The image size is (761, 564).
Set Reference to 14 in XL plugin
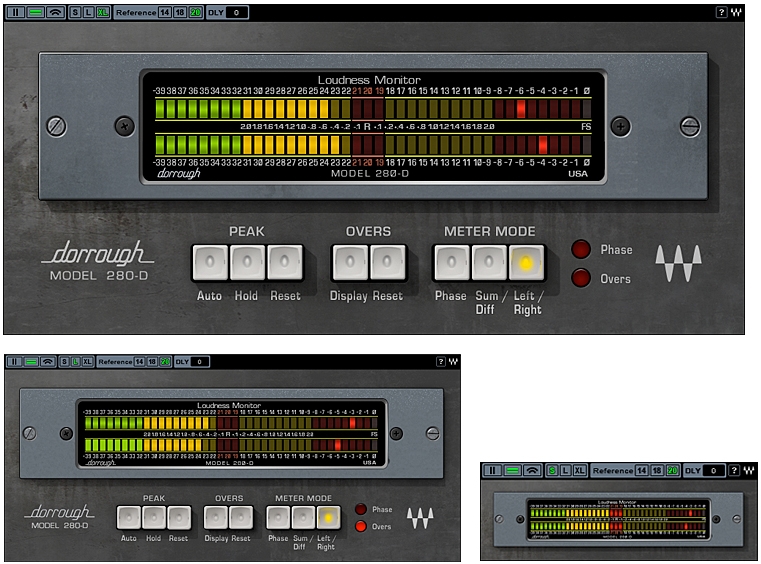165,12
